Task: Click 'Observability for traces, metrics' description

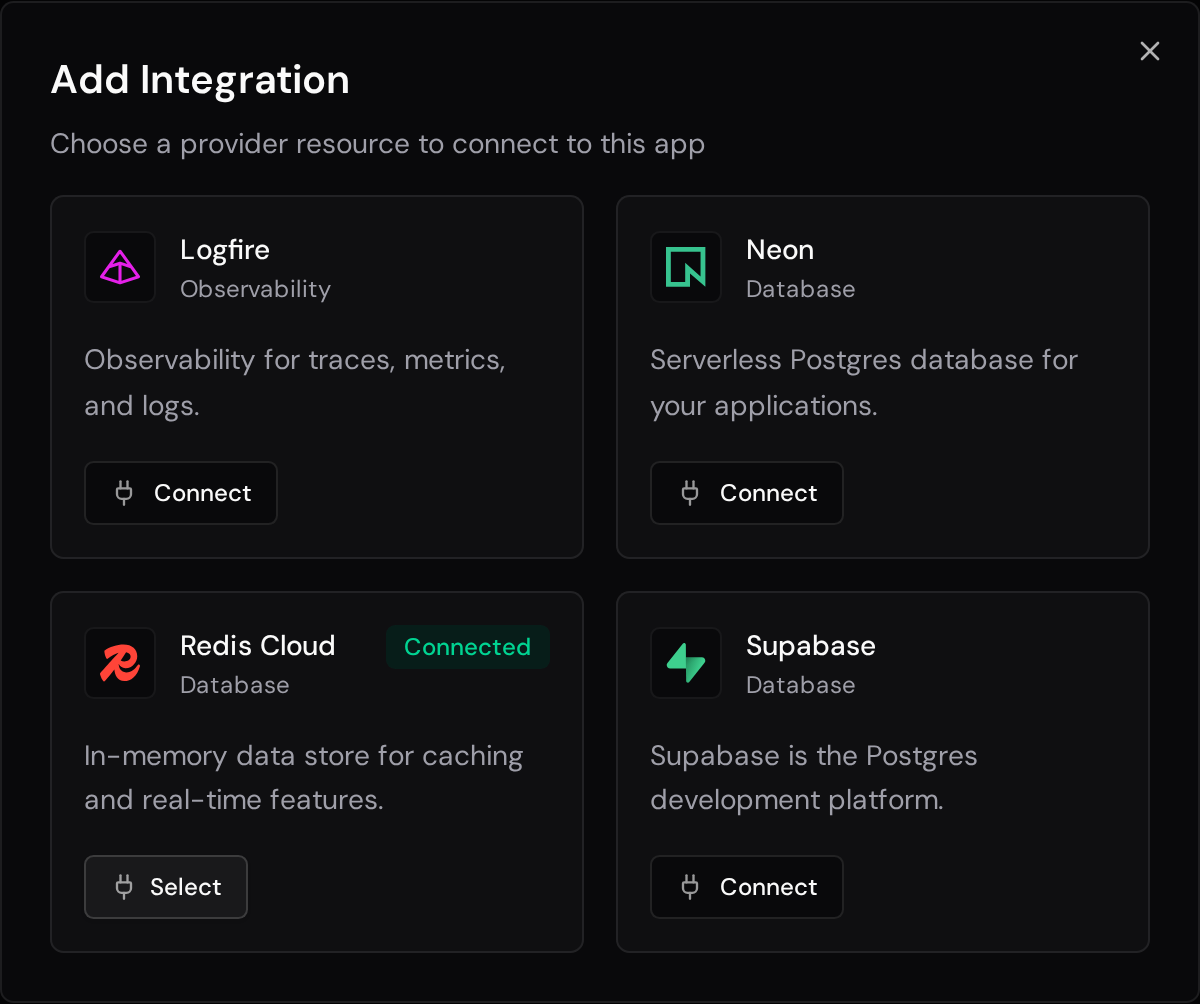Action: (x=295, y=382)
